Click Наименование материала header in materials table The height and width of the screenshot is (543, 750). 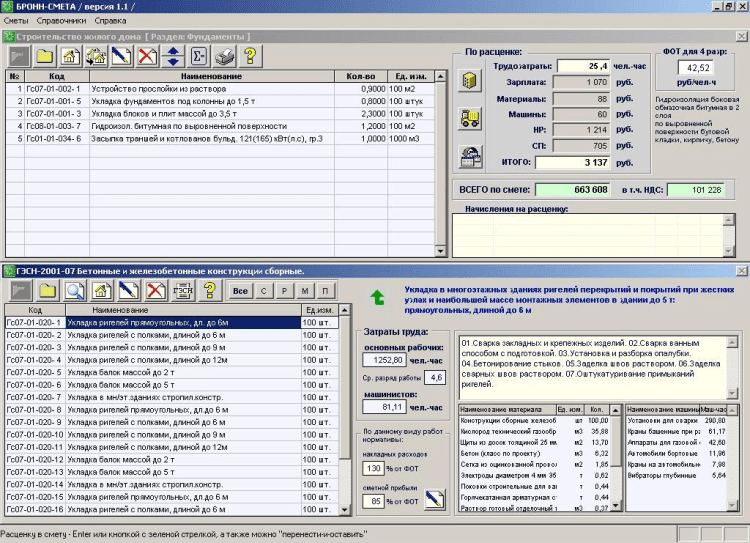pos(507,410)
